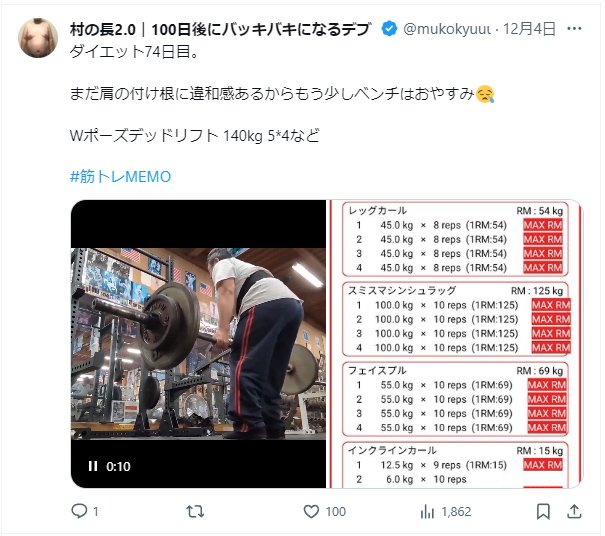Viewport: 605px width, 536px height.
Task: Click the deadlift video frame
Action: click(198, 343)
